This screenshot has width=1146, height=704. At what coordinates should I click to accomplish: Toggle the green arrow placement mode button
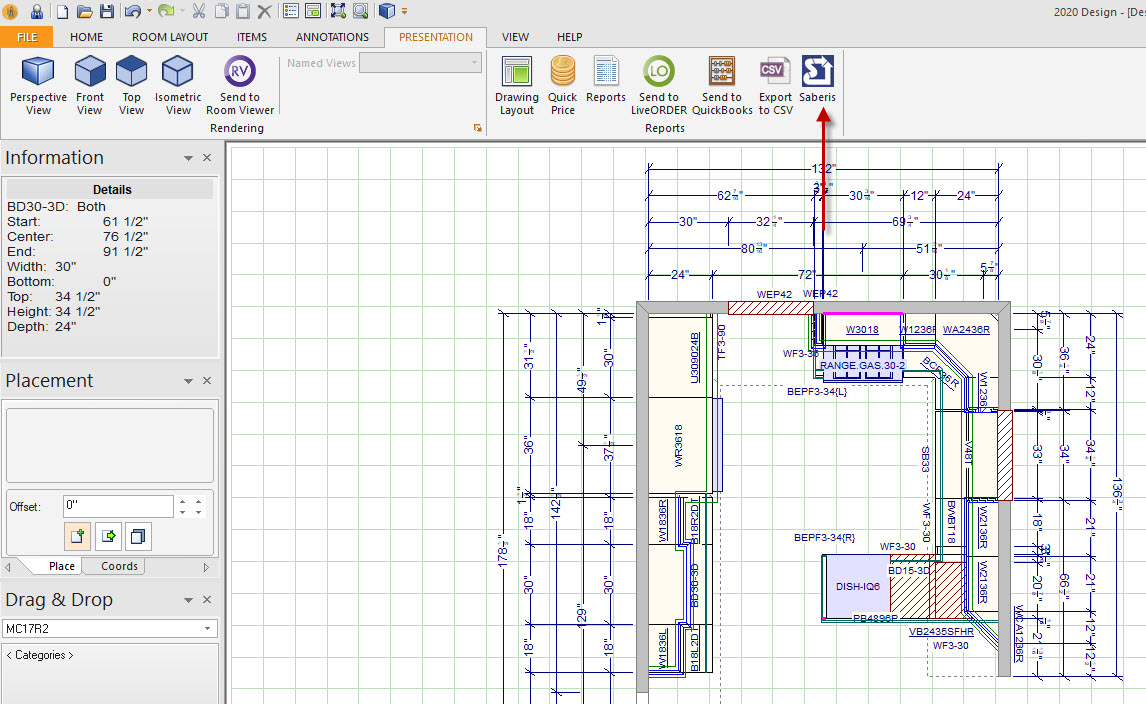tap(108, 536)
